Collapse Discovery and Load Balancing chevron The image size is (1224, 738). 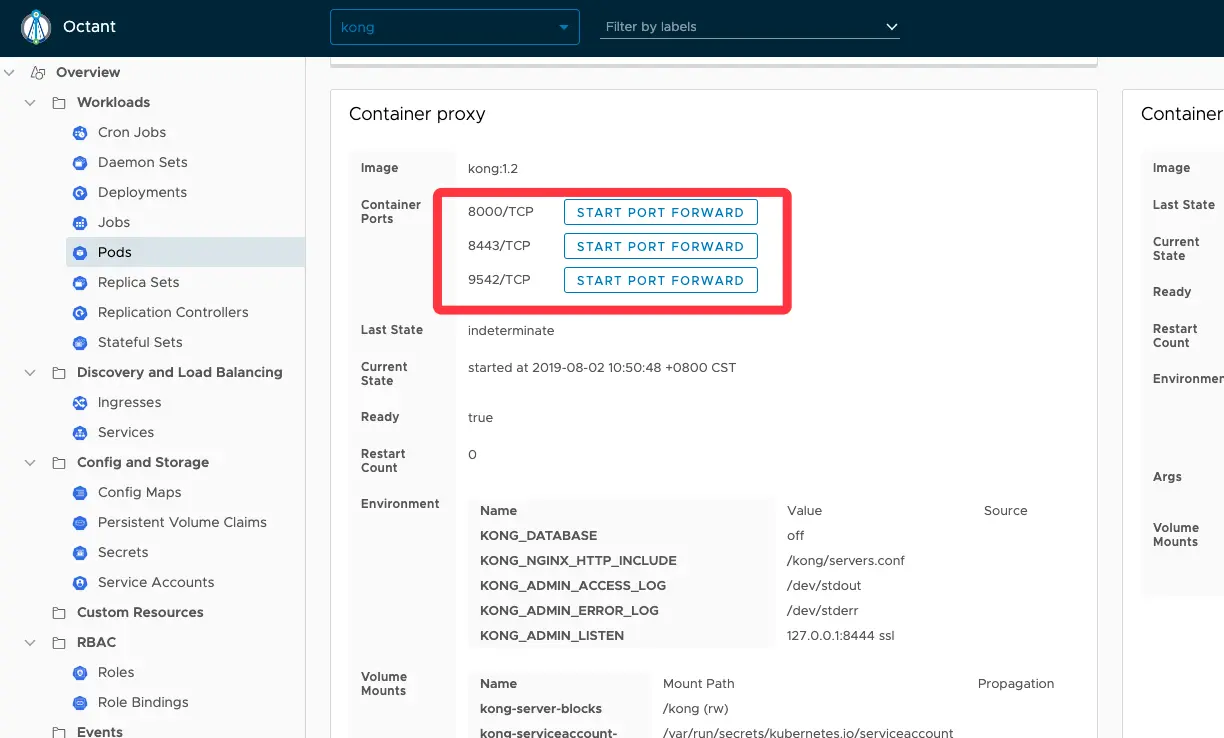coord(30,372)
